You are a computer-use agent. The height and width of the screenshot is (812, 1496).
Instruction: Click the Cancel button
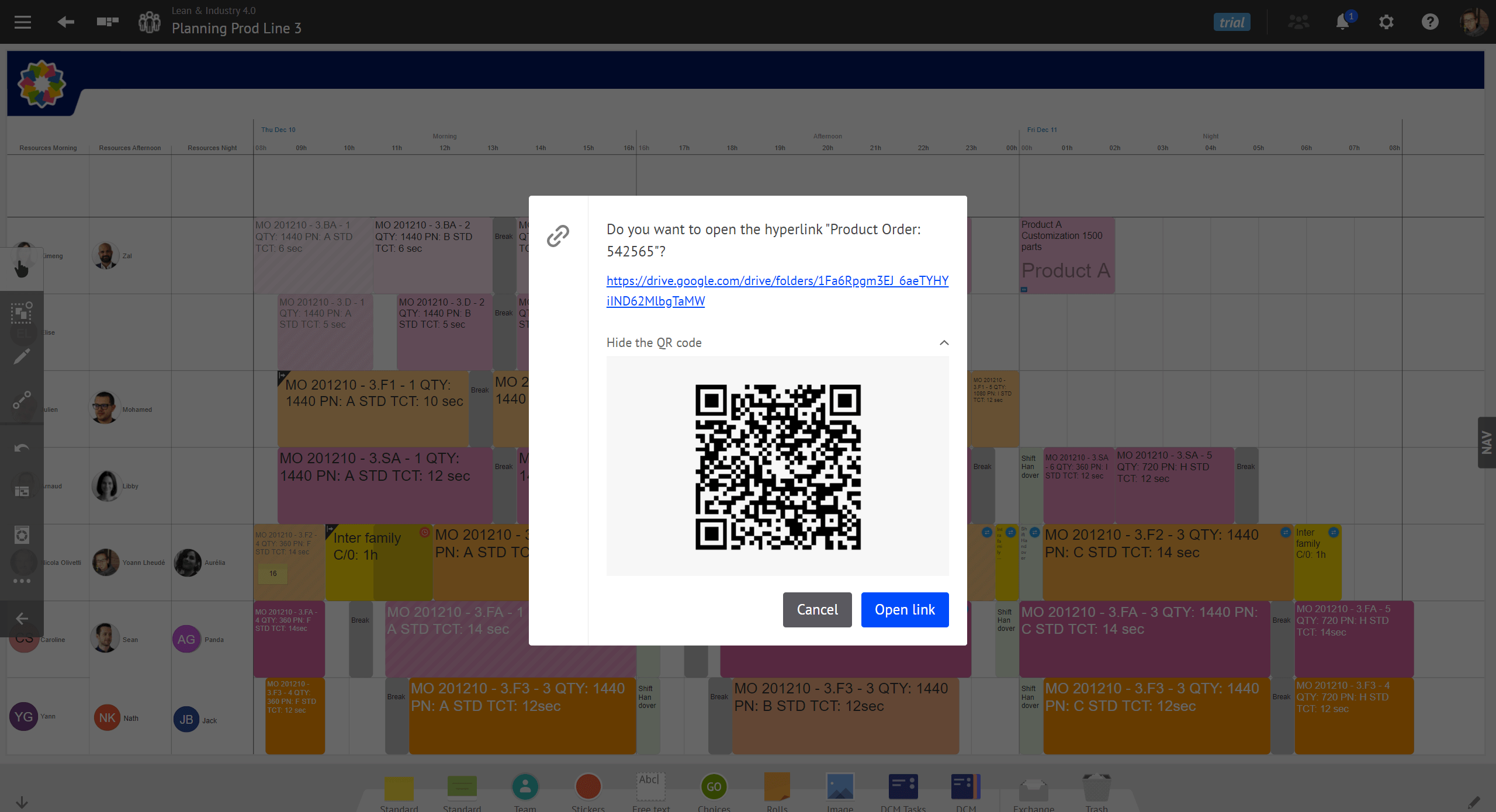tap(817, 610)
